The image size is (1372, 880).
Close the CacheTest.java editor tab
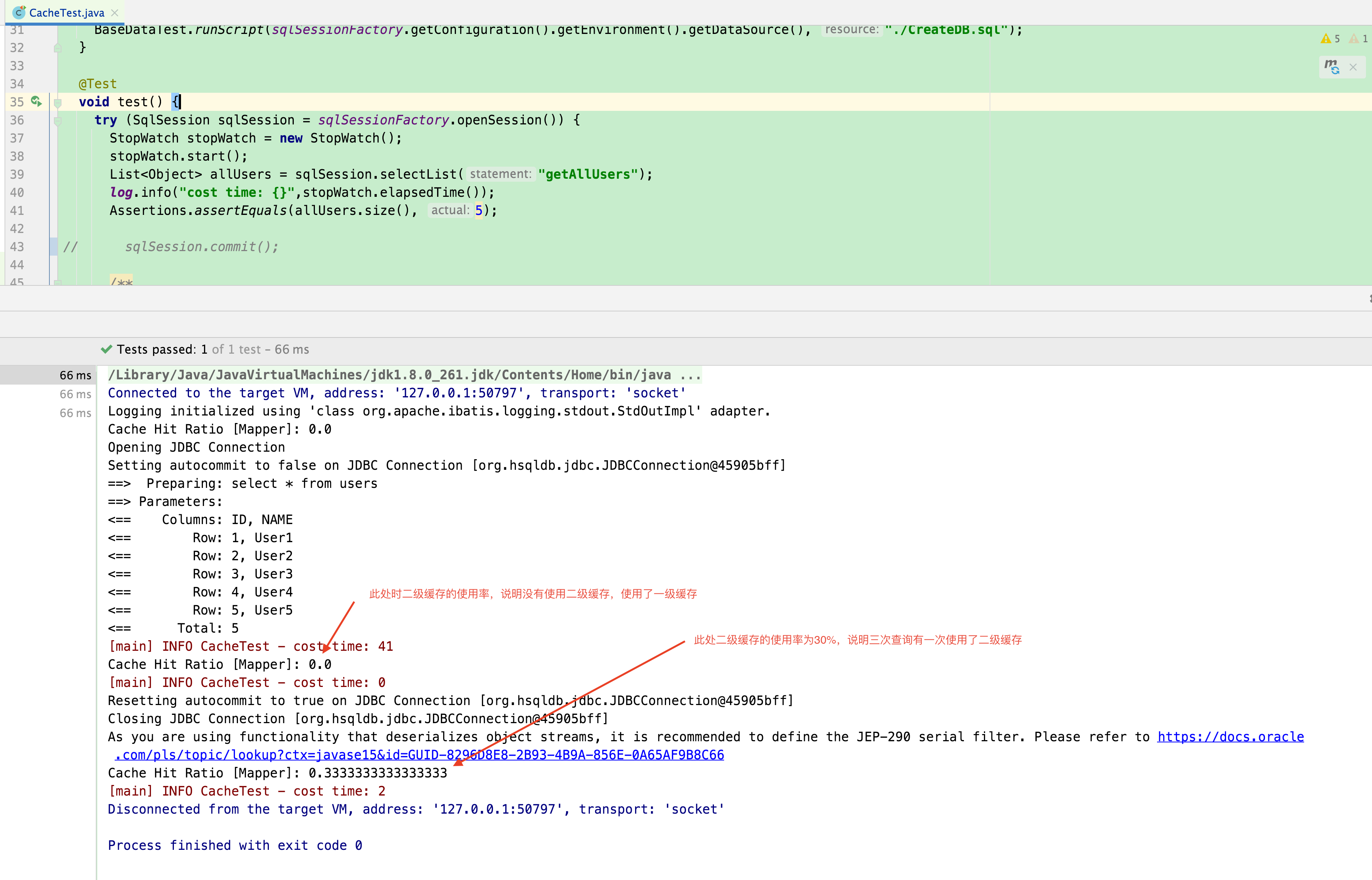point(115,12)
